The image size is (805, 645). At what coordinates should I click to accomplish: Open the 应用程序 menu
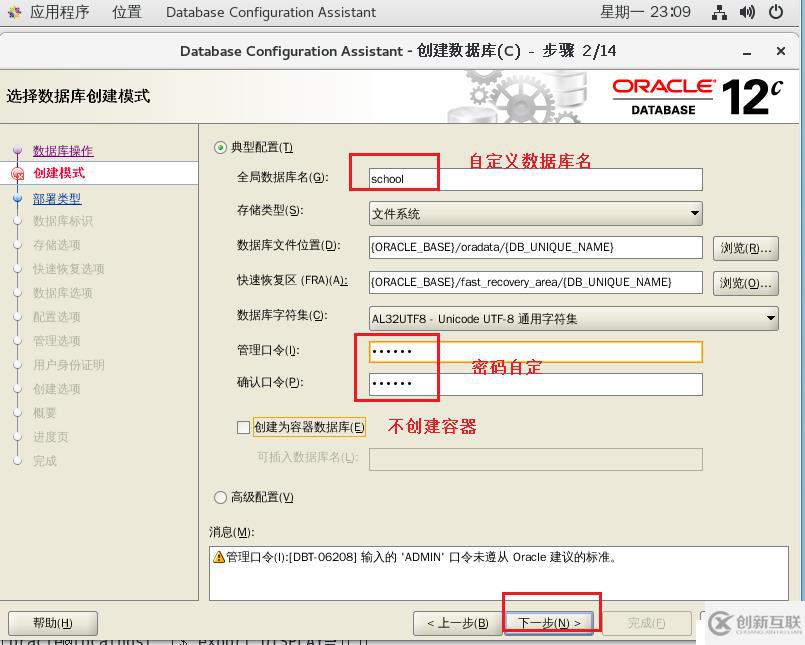pos(60,12)
